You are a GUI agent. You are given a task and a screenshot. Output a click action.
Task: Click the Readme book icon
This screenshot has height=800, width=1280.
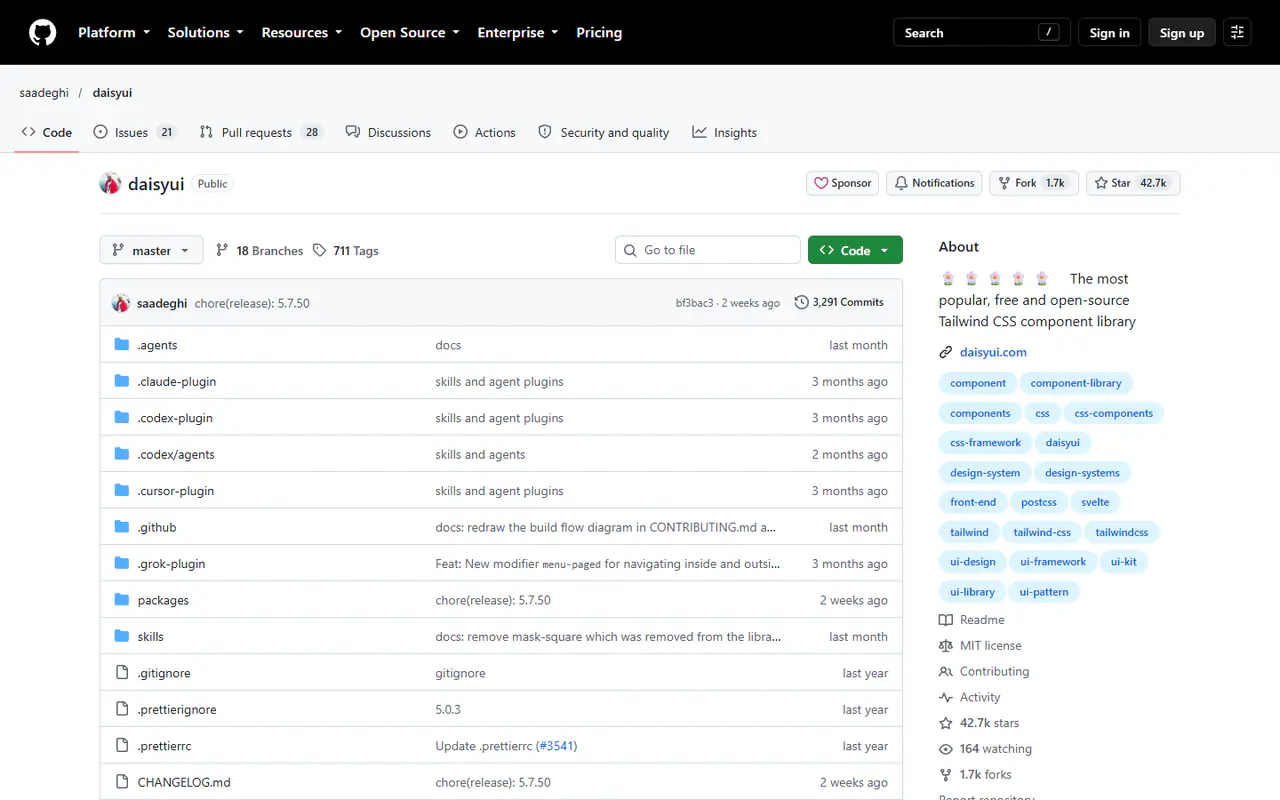(x=946, y=620)
